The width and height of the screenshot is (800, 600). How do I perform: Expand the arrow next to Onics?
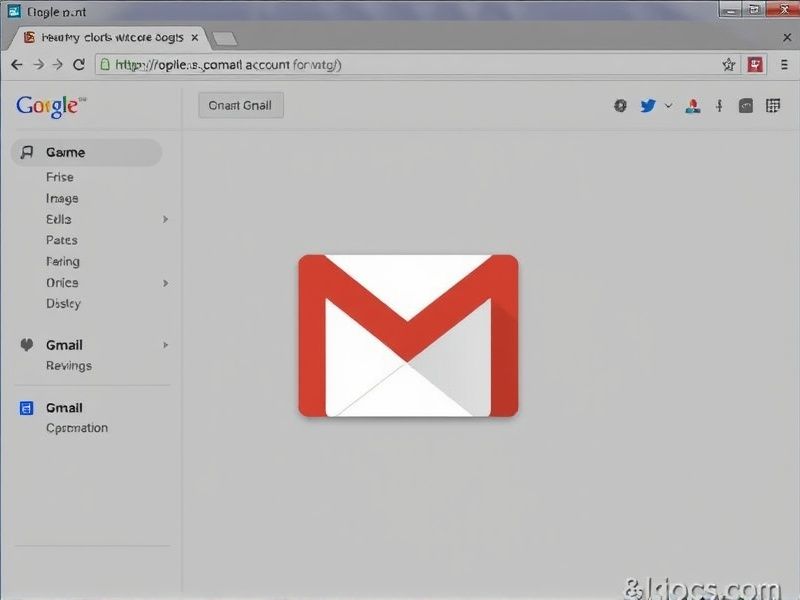(x=165, y=283)
